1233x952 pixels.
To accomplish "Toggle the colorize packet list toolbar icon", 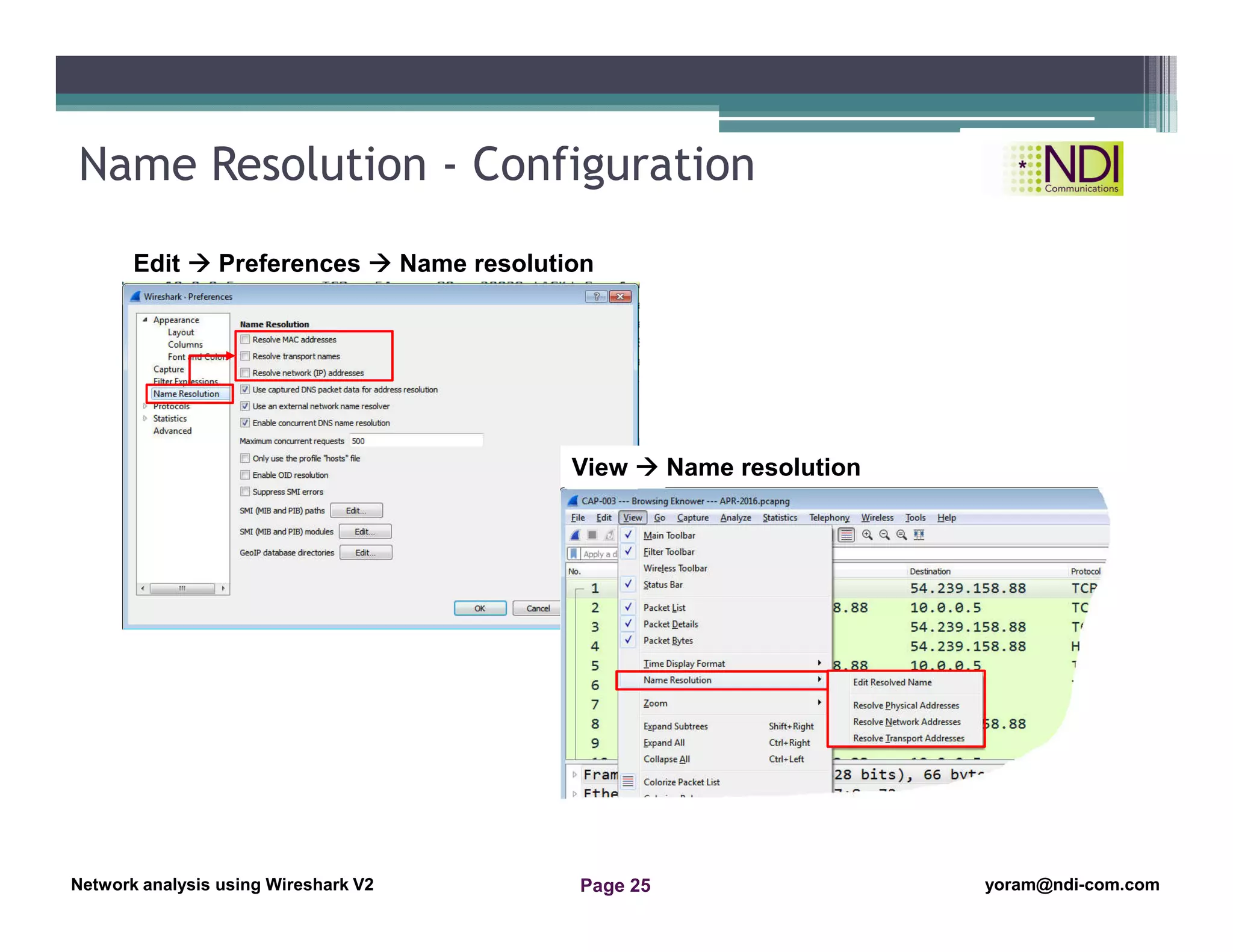I will [x=846, y=535].
